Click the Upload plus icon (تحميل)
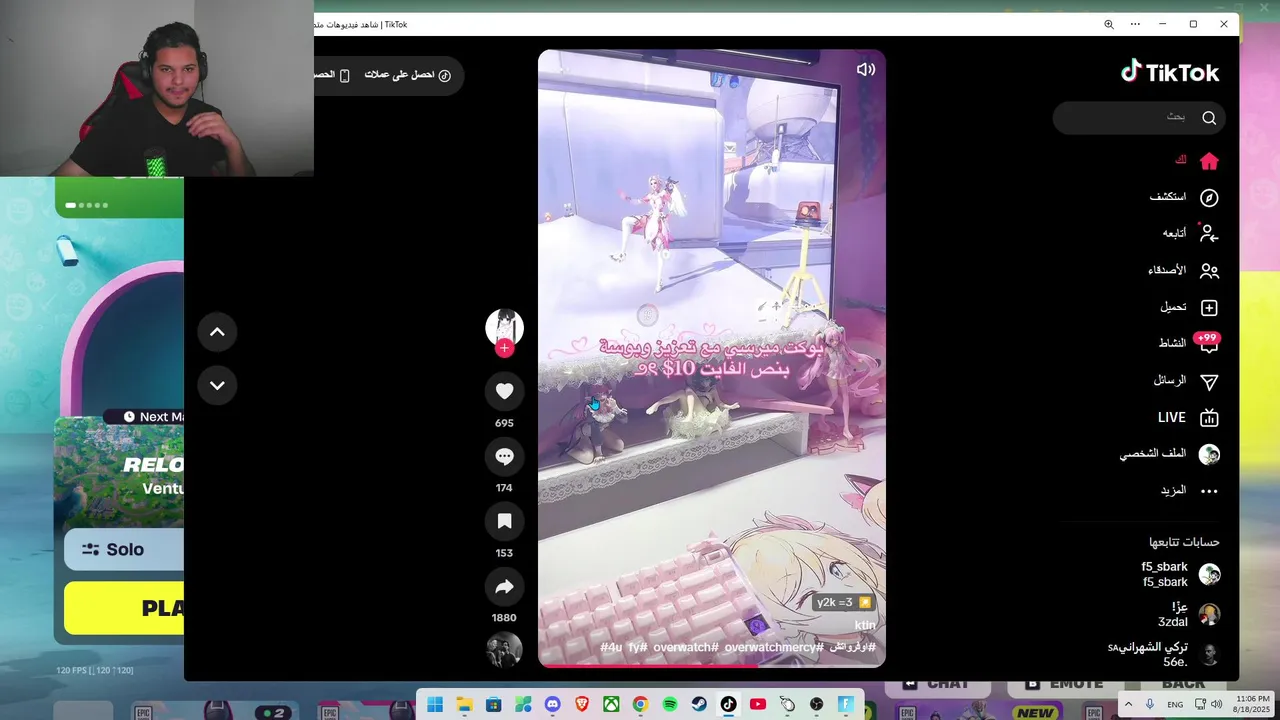This screenshot has width=1280, height=720. tap(1209, 308)
